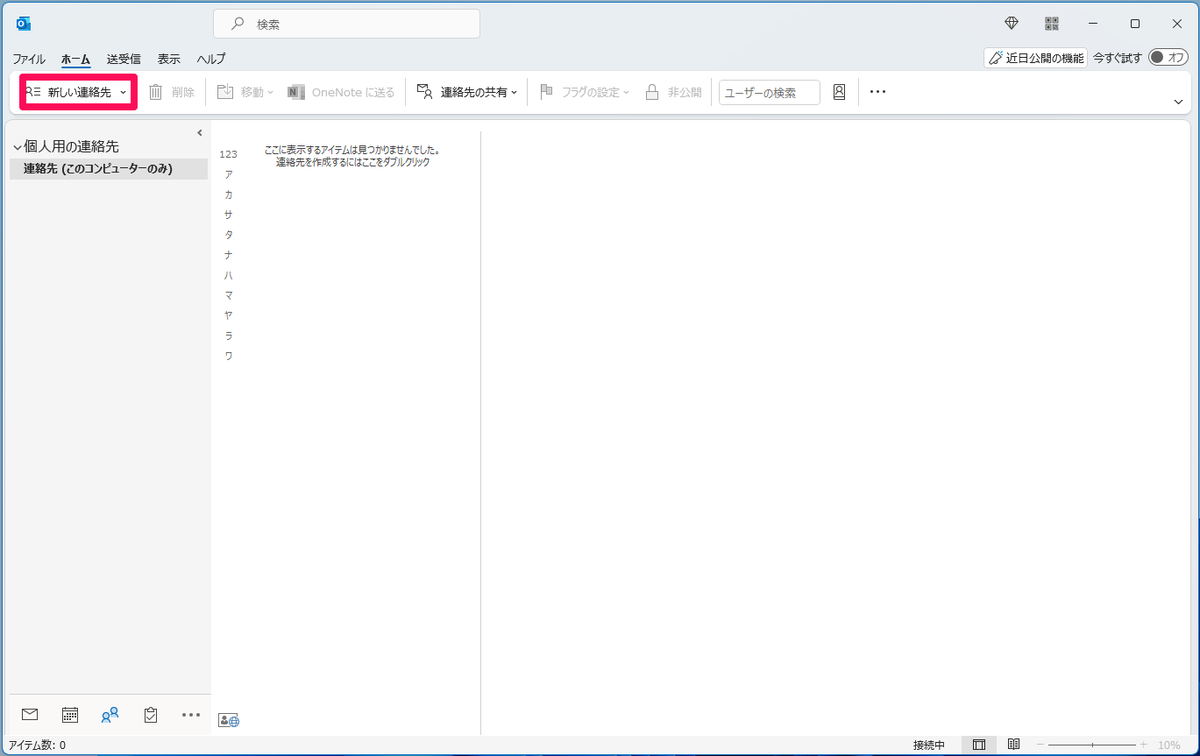This screenshot has width=1200, height=756.
Task: Collapse the ribbon with the chevron
Action: click(x=1178, y=101)
